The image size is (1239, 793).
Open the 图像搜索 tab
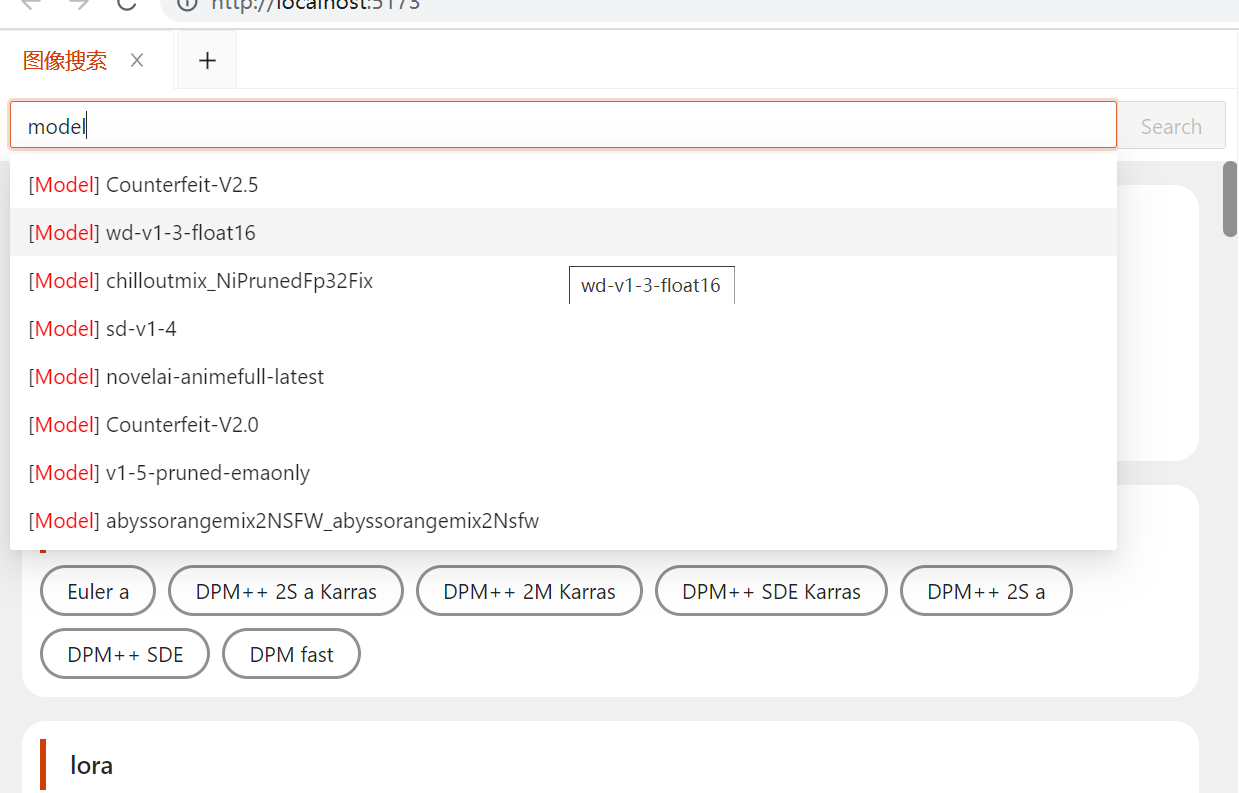tap(65, 61)
